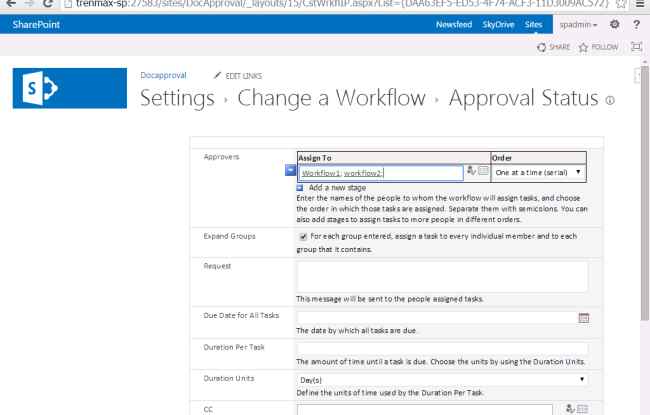Screen dimensions: 650x415
Task: Follow this site via star icon
Action: 583,47
